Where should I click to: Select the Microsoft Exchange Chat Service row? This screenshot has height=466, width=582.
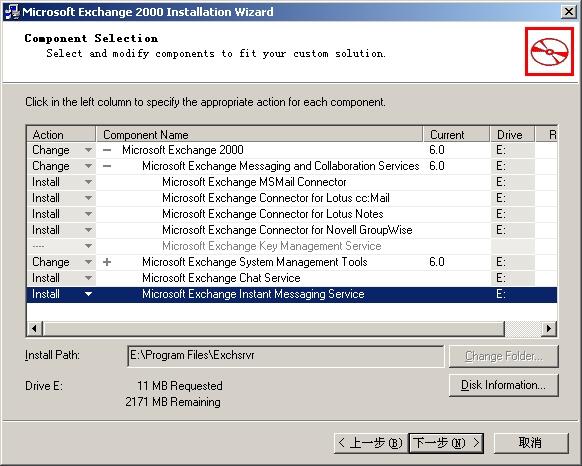pyautogui.click(x=292, y=278)
